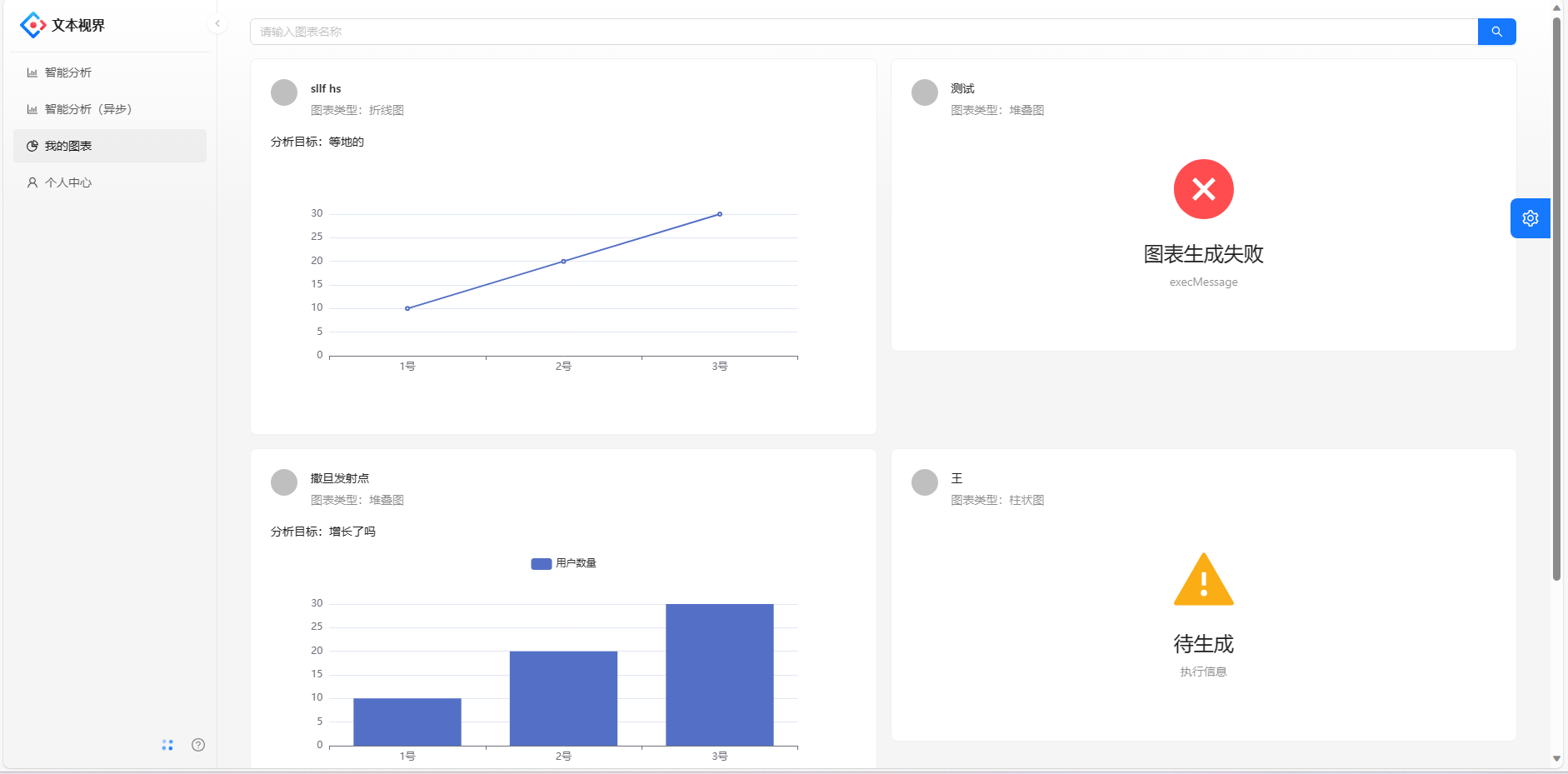Select 我的图表 menu item
The width and height of the screenshot is (1568, 774).
(x=110, y=146)
